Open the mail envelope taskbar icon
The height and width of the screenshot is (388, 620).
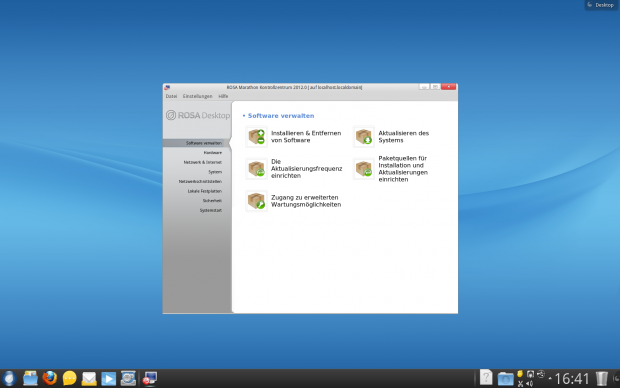click(89, 379)
